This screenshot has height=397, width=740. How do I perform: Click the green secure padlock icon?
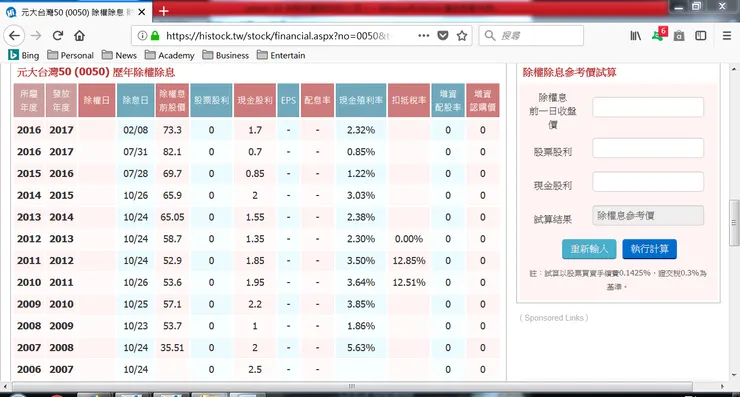[x=155, y=35]
